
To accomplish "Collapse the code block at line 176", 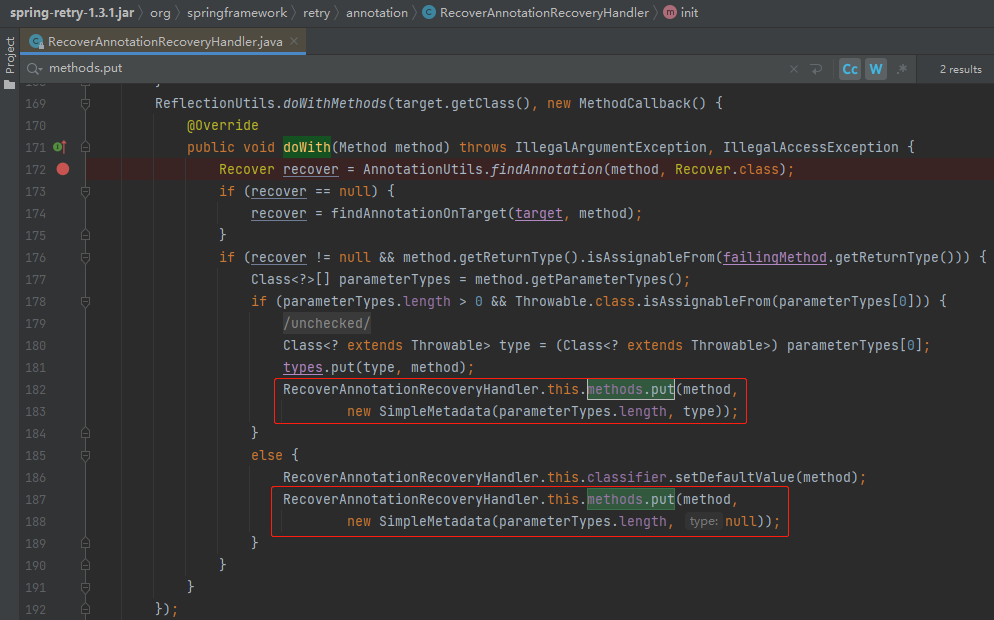I will [x=85, y=256].
